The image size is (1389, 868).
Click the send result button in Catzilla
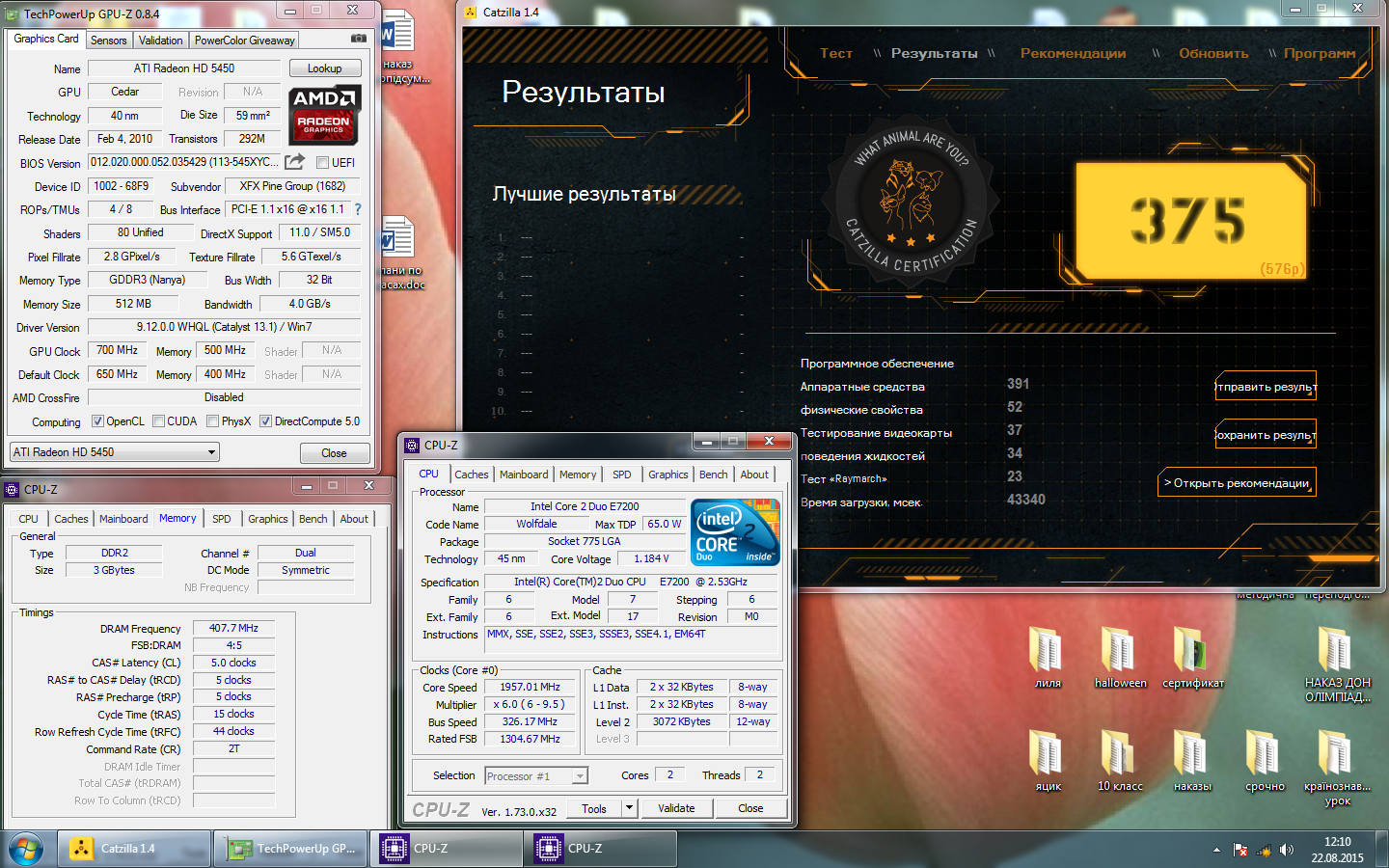(x=1266, y=387)
